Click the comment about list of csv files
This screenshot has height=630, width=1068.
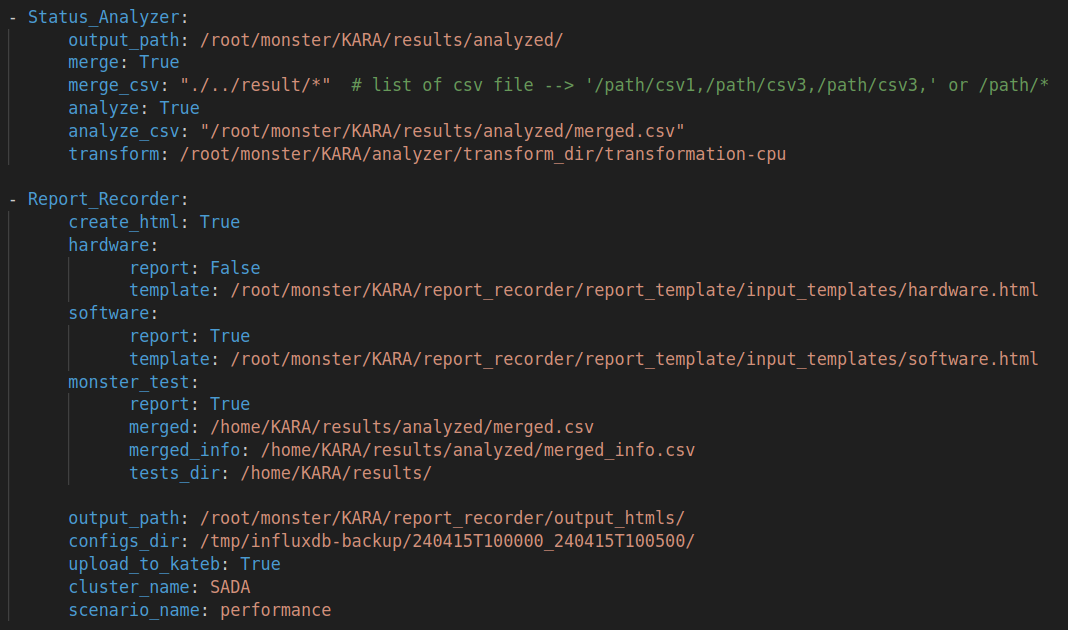[x=700, y=85]
